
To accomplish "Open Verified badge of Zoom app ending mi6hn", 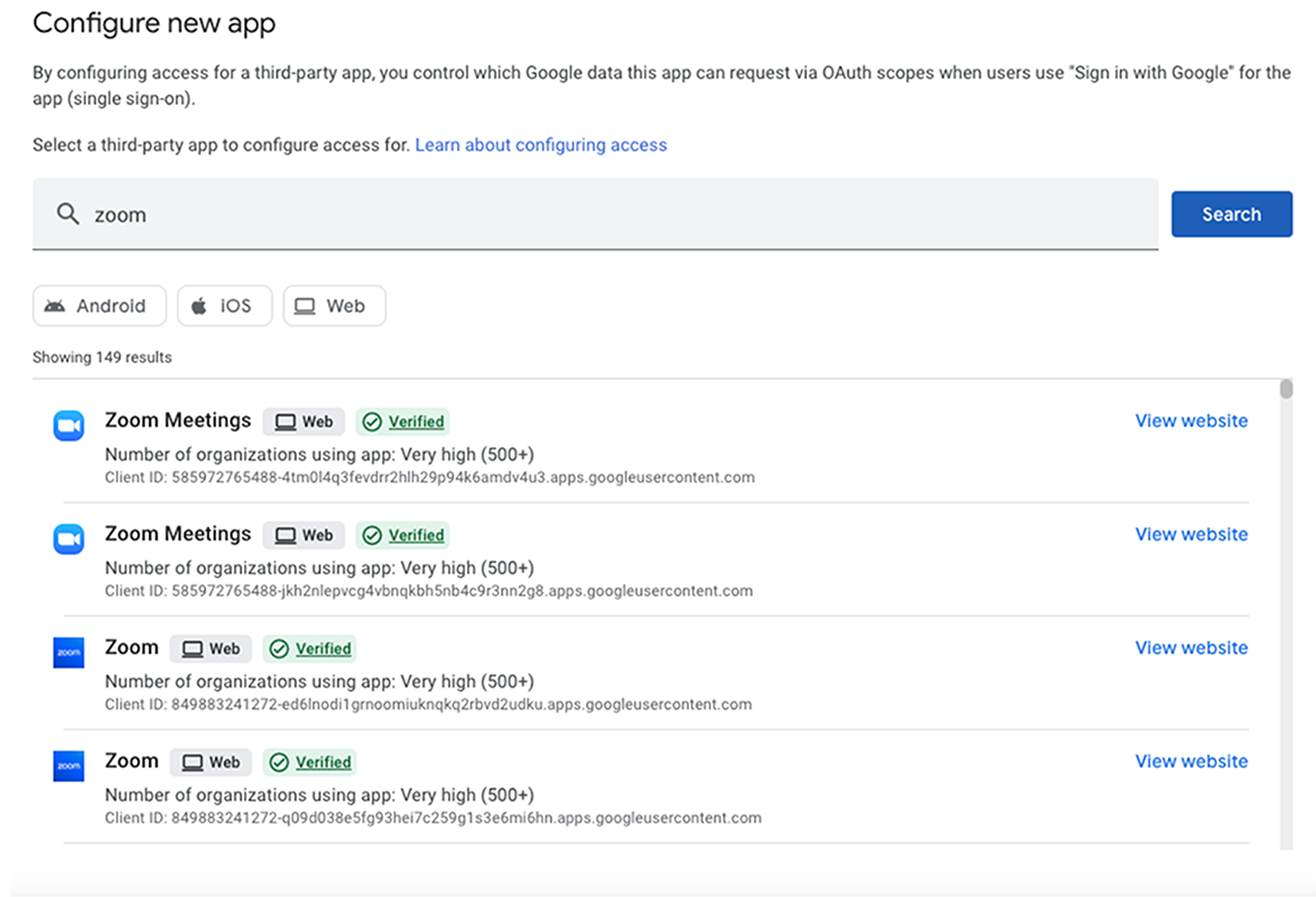I will point(309,762).
